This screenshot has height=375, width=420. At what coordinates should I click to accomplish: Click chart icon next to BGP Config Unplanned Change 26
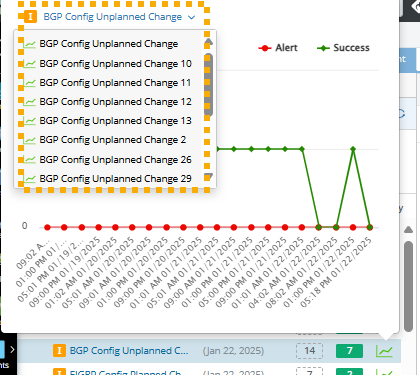30,160
